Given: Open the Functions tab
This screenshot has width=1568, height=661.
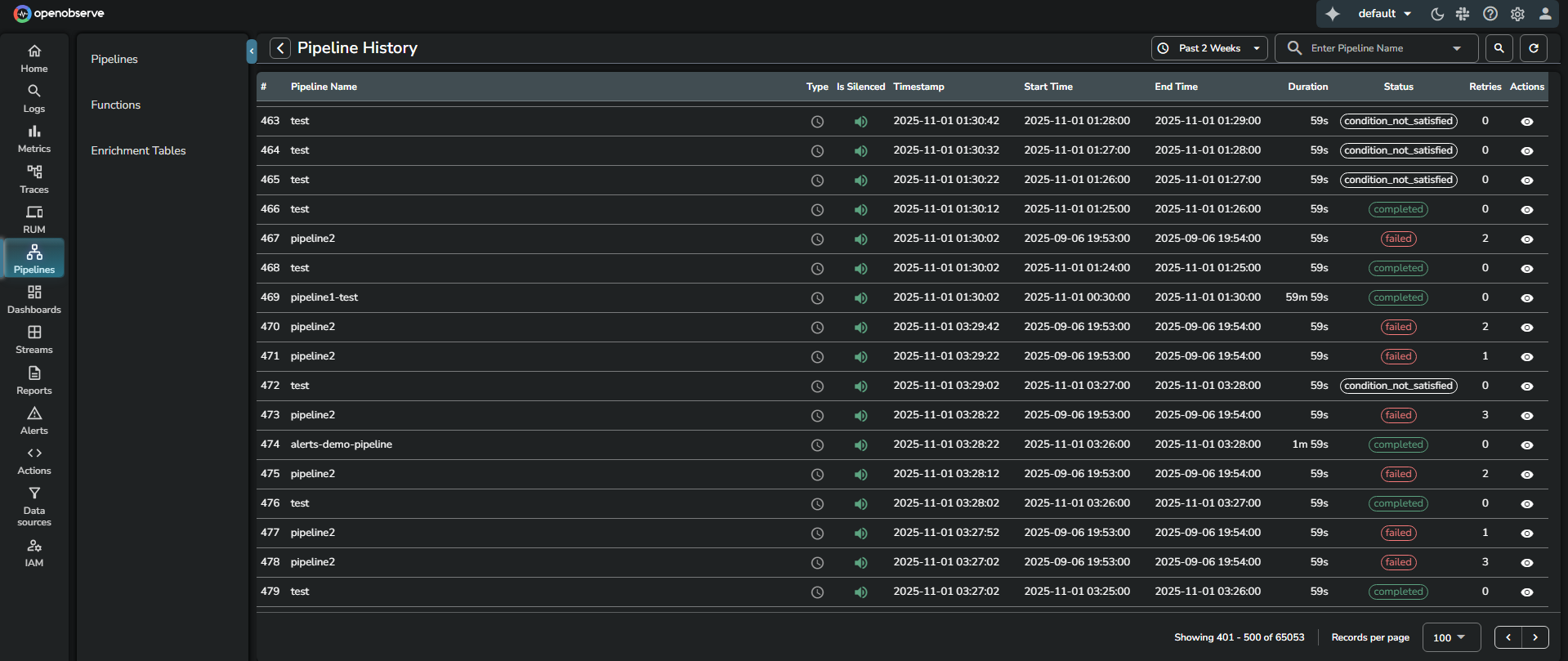Looking at the screenshot, I should click(x=116, y=105).
